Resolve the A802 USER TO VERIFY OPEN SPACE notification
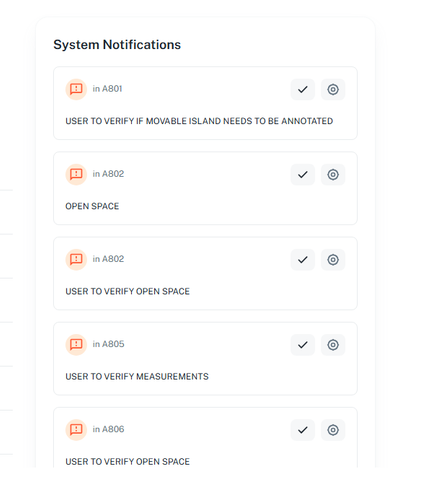 tap(303, 260)
